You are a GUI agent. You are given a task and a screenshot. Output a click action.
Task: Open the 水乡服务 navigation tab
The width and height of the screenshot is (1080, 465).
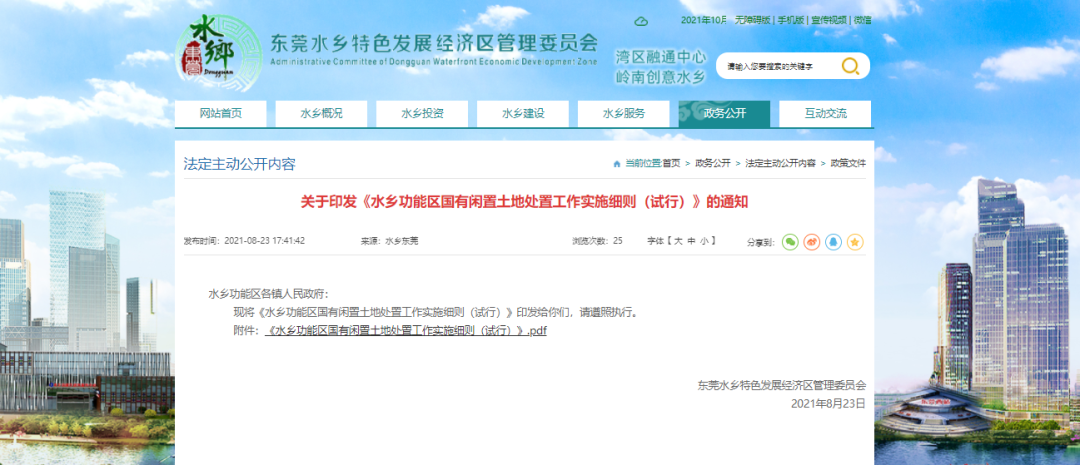pos(623,114)
